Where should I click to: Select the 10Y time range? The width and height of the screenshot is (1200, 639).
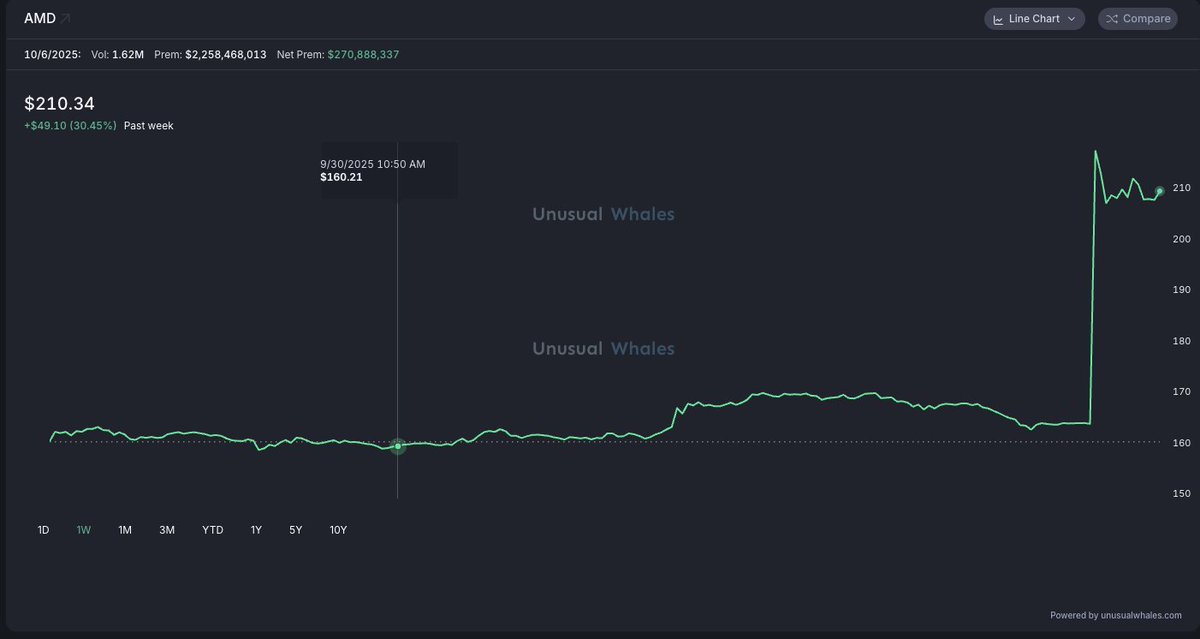338,530
